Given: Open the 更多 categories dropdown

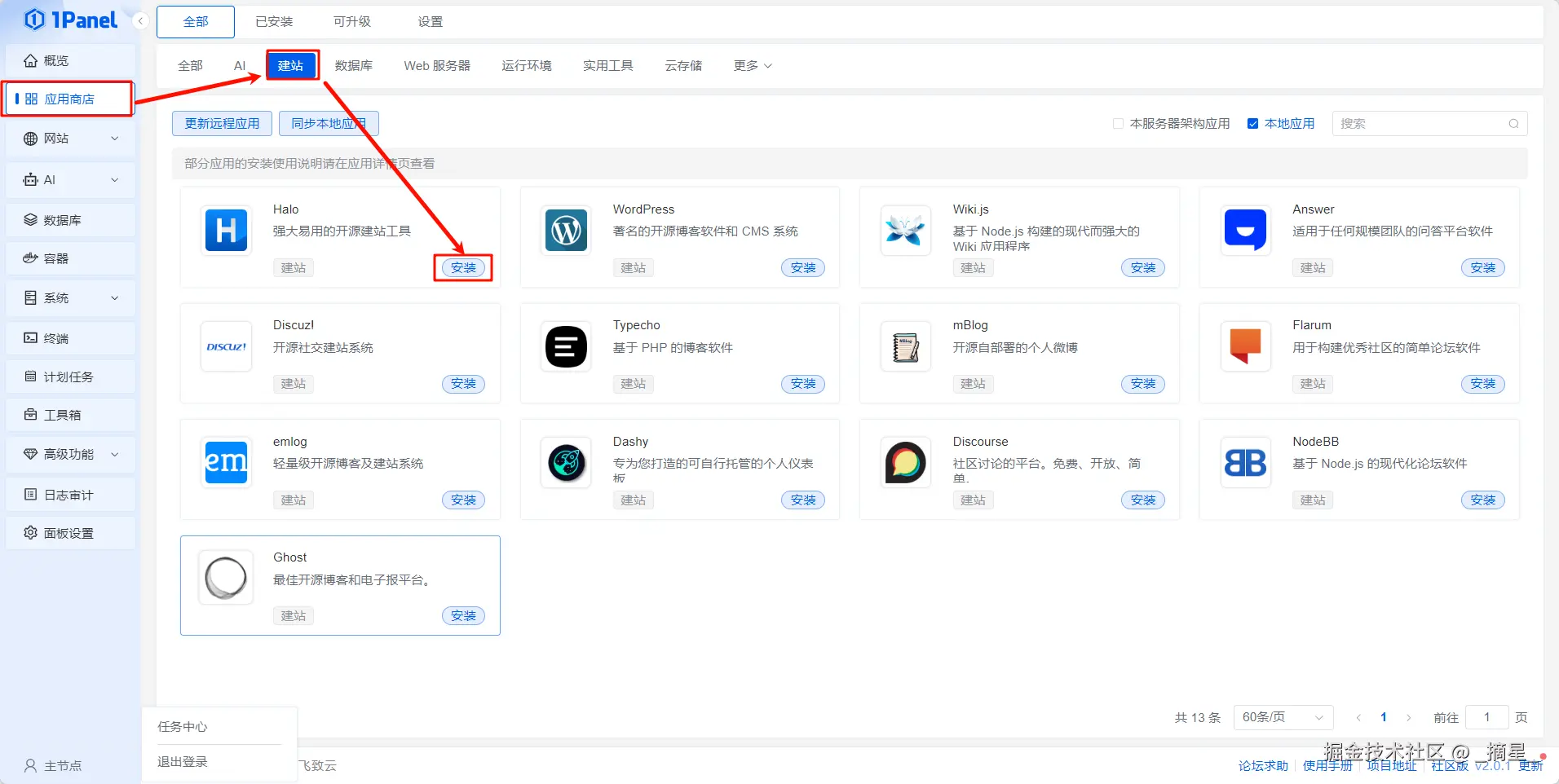Looking at the screenshot, I should click(752, 65).
